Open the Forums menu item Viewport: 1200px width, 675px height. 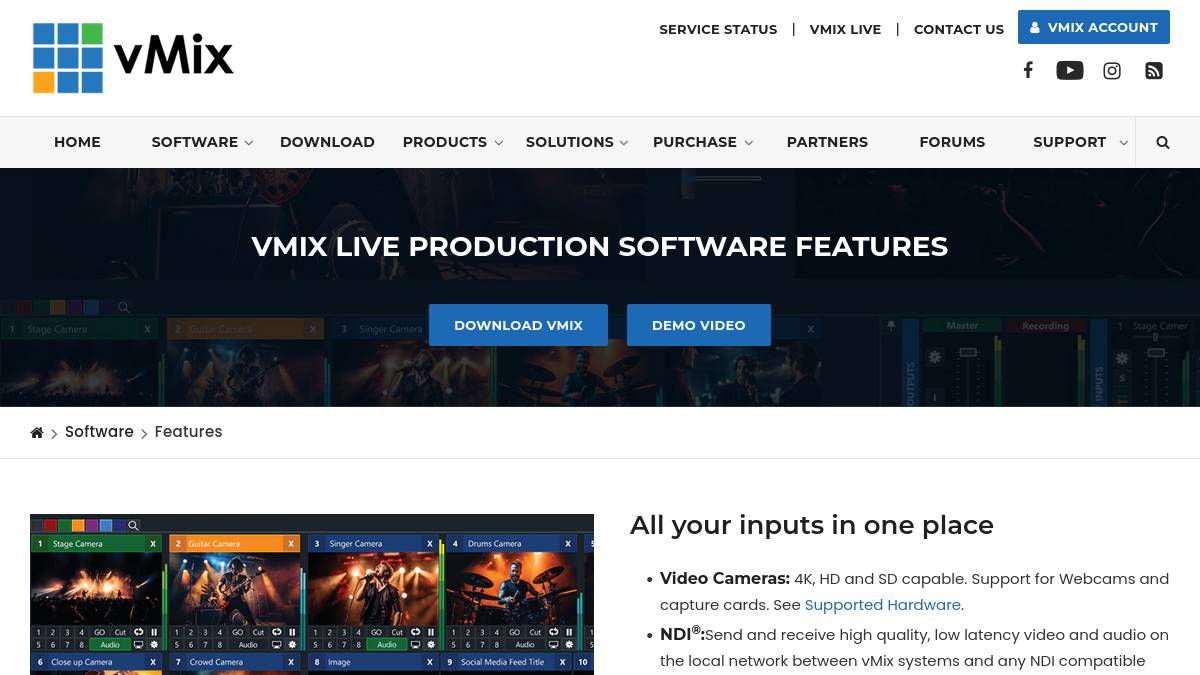952,142
